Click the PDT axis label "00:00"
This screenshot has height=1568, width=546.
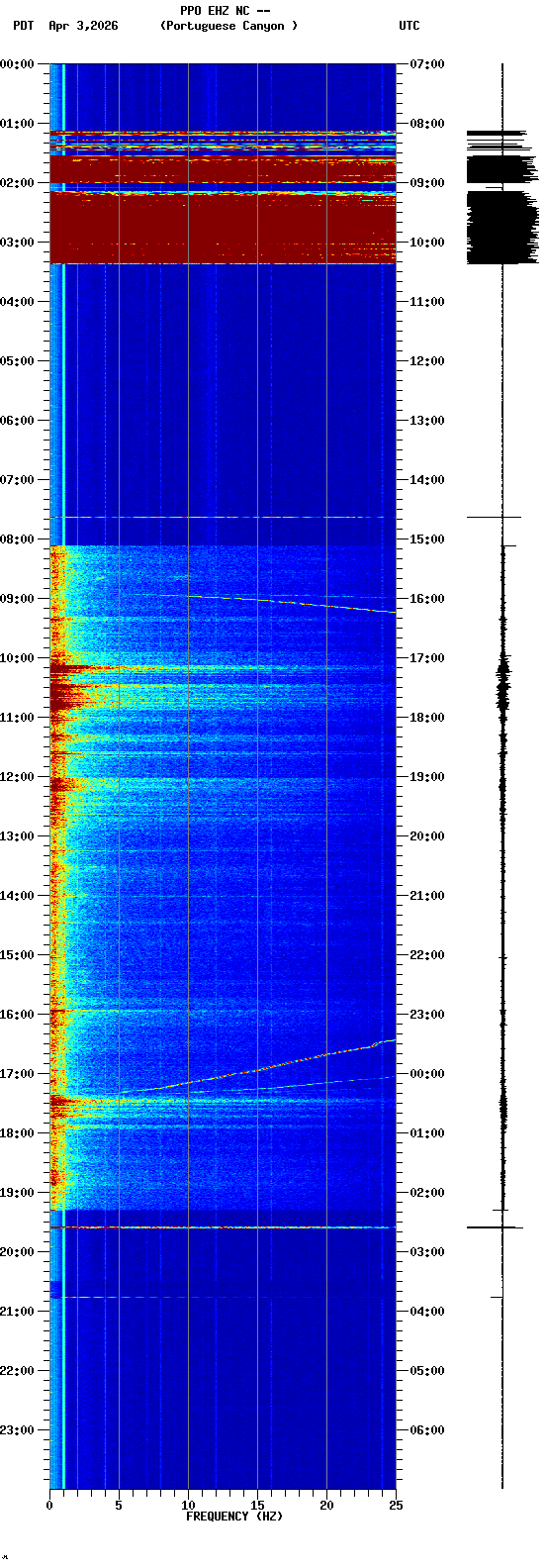click(x=18, y=64)
